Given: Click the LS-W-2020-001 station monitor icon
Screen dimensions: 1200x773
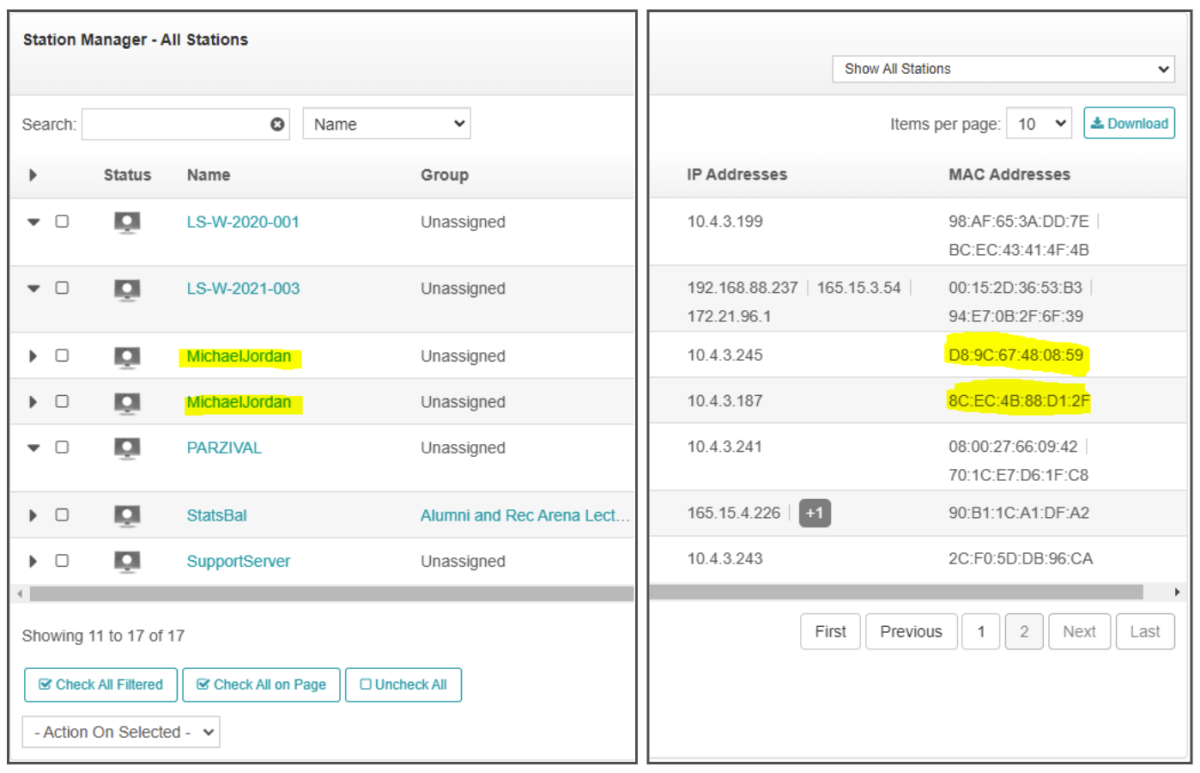Looking at the screenshot, I should coord(127,222).
